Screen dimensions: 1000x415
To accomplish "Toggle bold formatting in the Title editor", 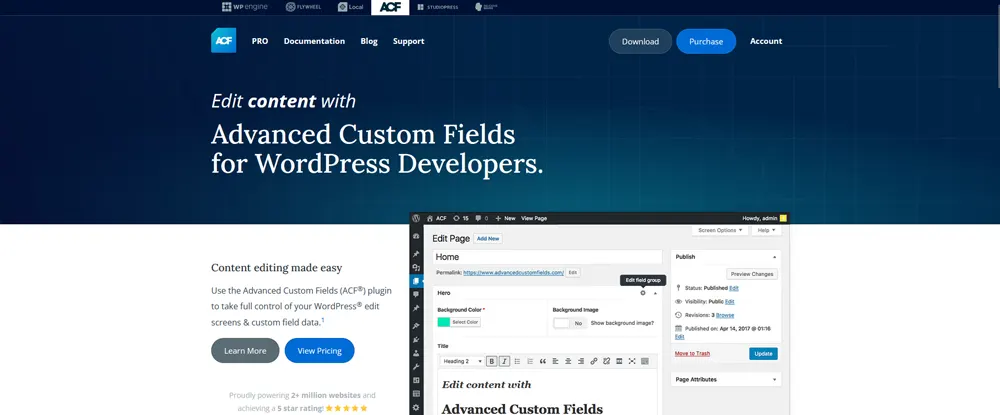I will coord(492,361).
